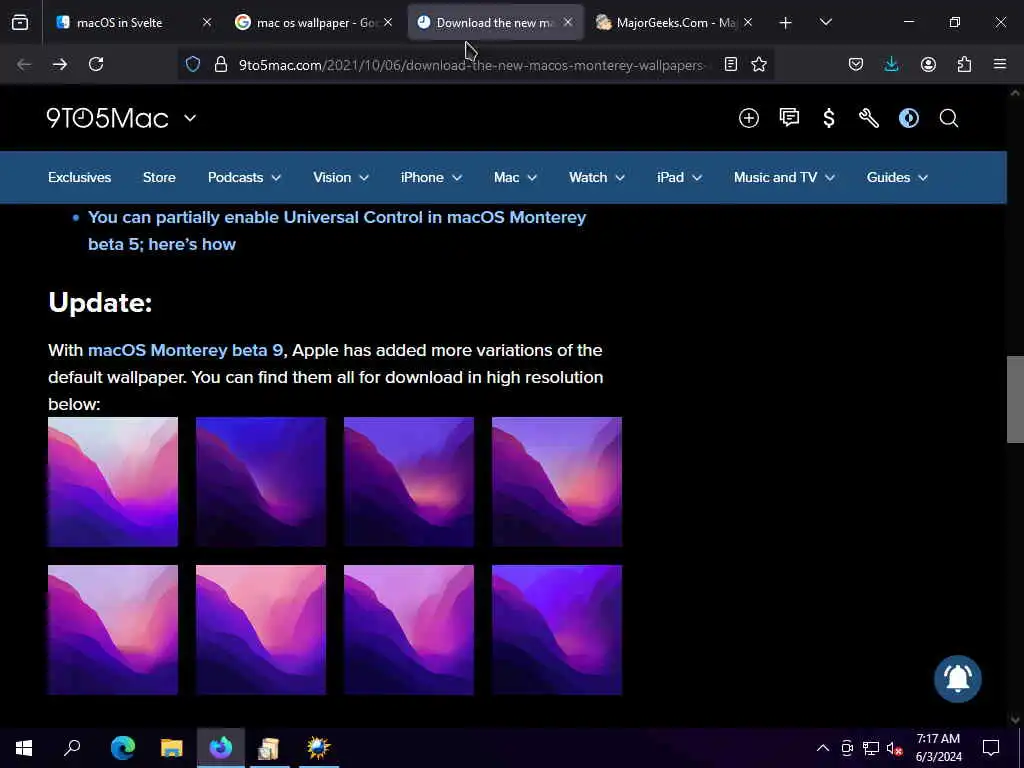This screenshot has width=1024, height=768.
Task: Open the fourth top-row wallpaper thumbnail
Action: tap(557, 482)
